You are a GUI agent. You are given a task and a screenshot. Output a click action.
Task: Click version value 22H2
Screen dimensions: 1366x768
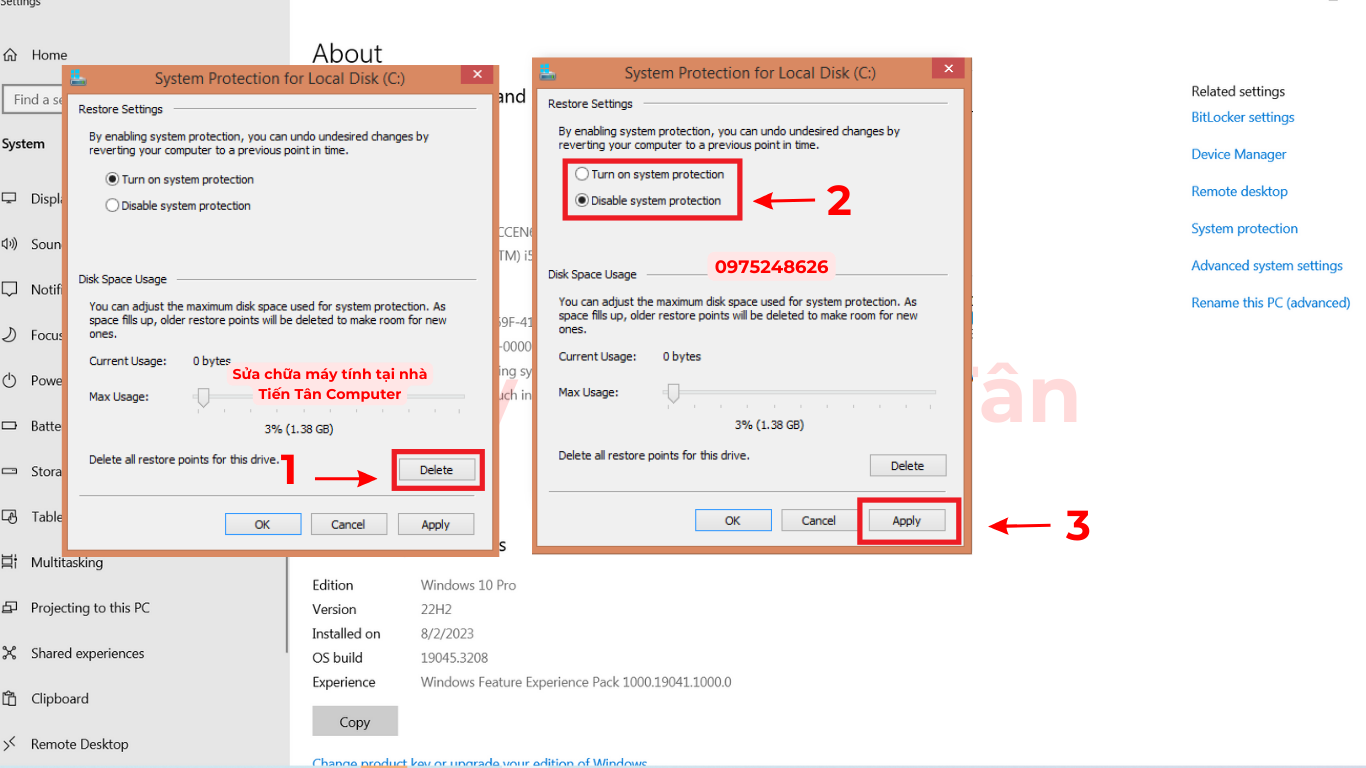coord(437,609)
